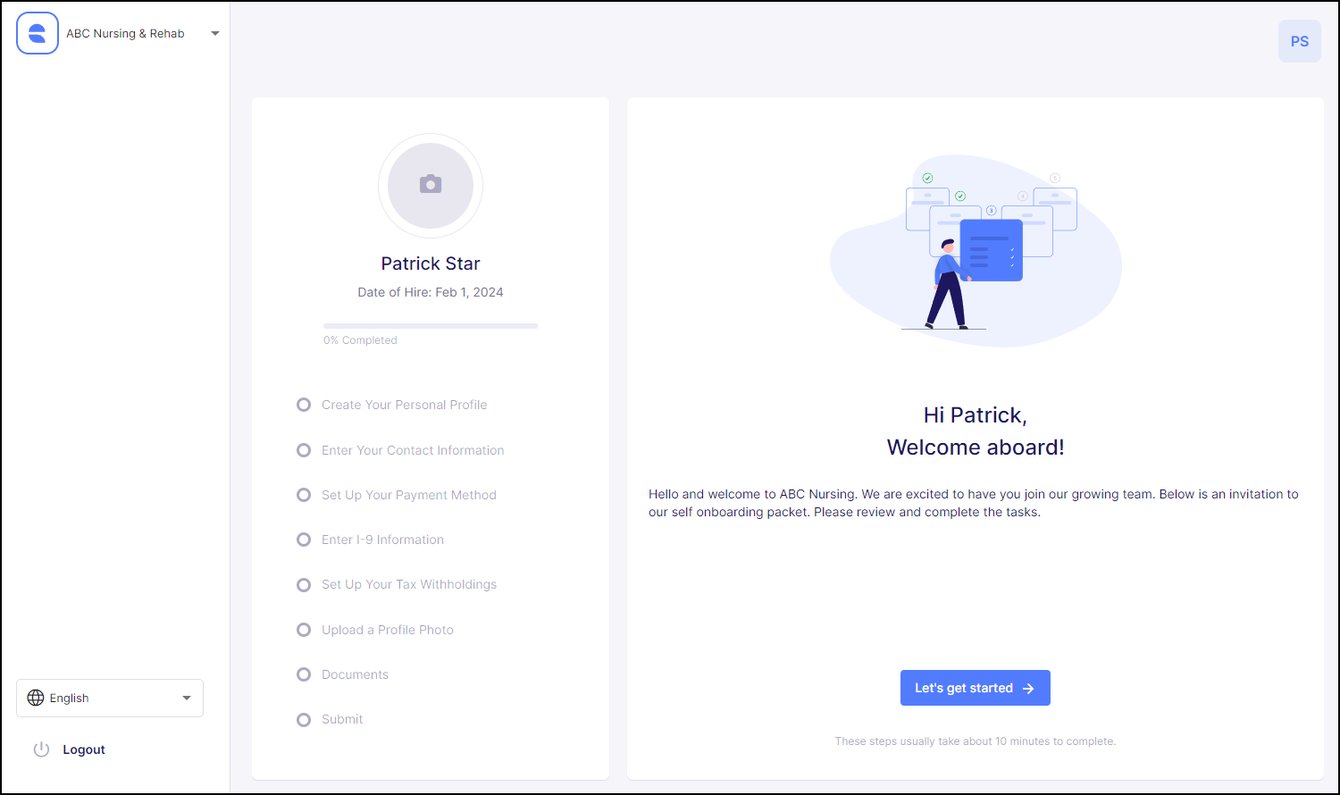Select the Enter Your Contact Information circle
Viewport: 1340px width, 795px height.
click(x=304, y=450)
